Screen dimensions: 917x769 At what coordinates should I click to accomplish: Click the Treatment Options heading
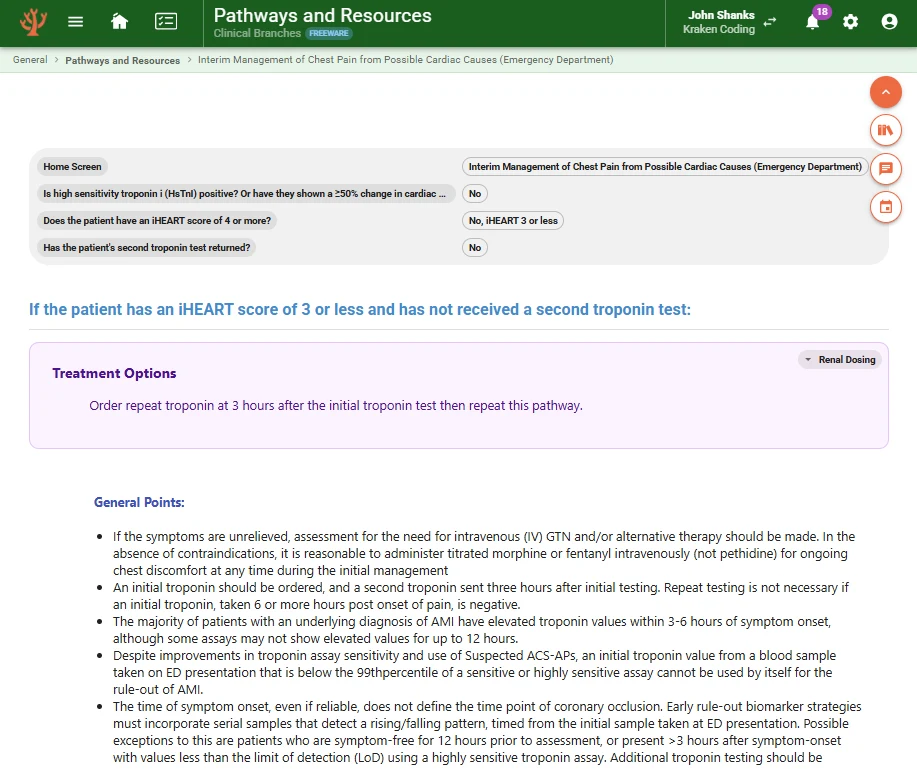(x=114, y=373)
